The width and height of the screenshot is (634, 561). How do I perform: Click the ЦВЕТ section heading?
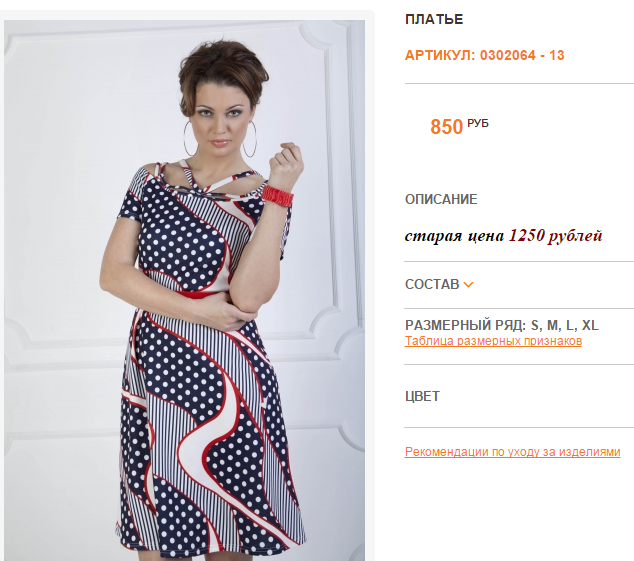422,396
